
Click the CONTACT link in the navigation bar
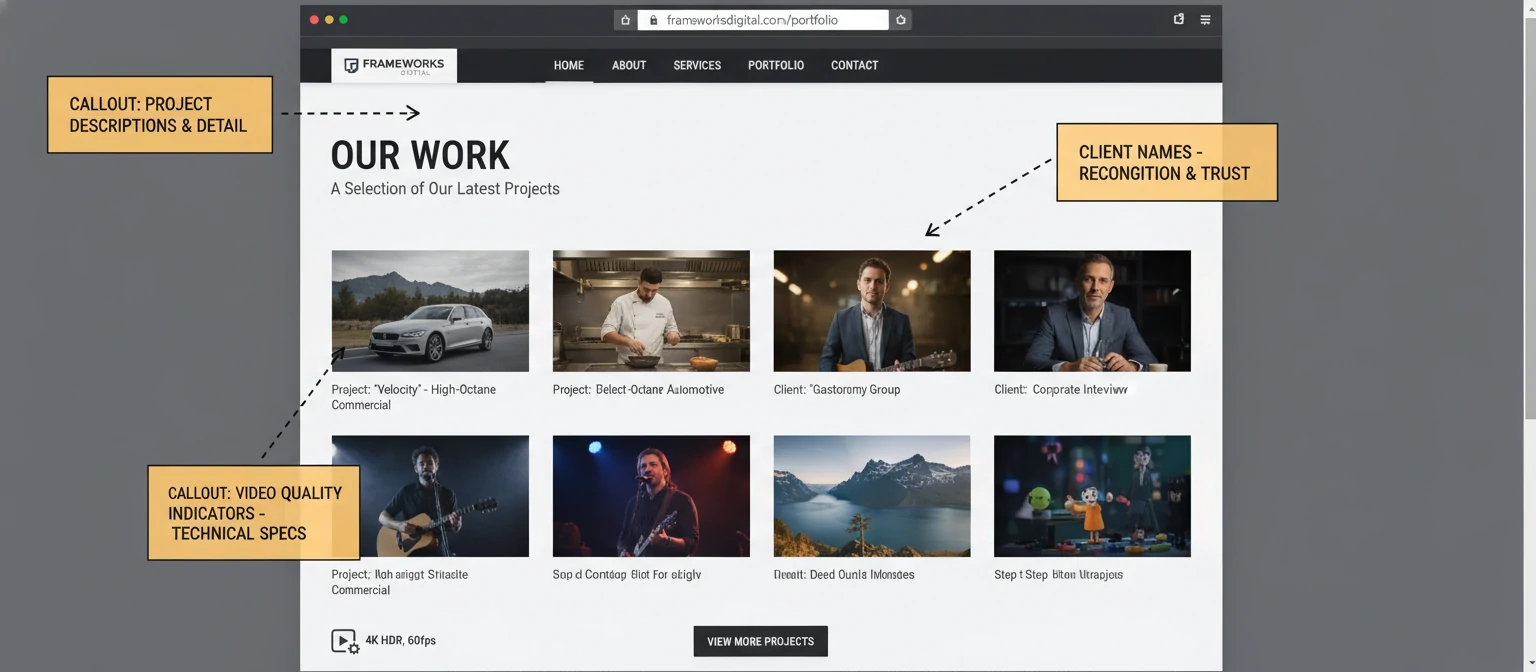tap(853, 65)
